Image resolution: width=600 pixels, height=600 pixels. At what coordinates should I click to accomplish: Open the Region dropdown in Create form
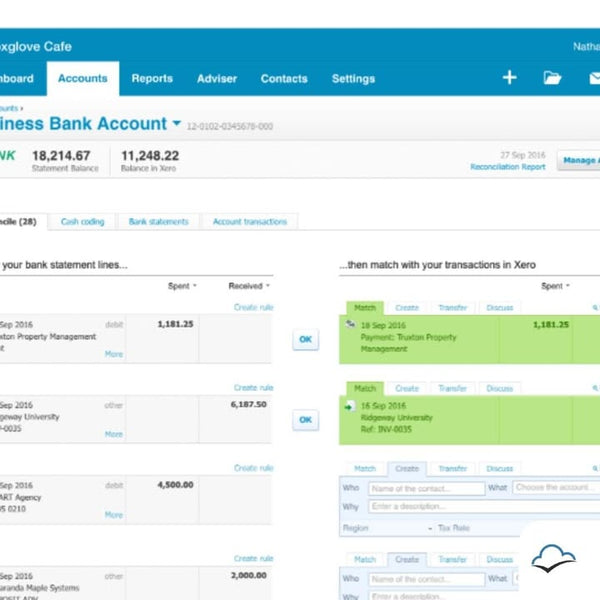[x=430, y=526]
